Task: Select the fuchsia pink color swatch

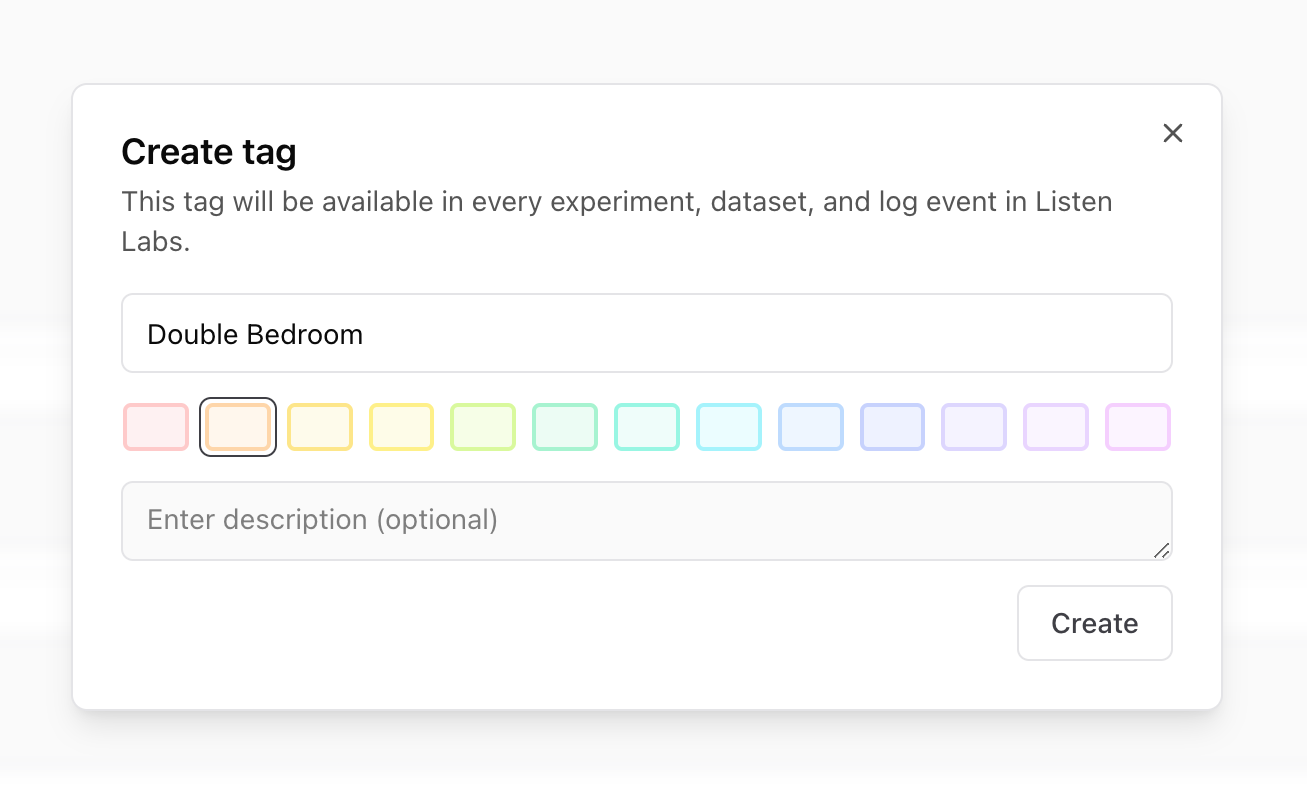Action: 1138,427
